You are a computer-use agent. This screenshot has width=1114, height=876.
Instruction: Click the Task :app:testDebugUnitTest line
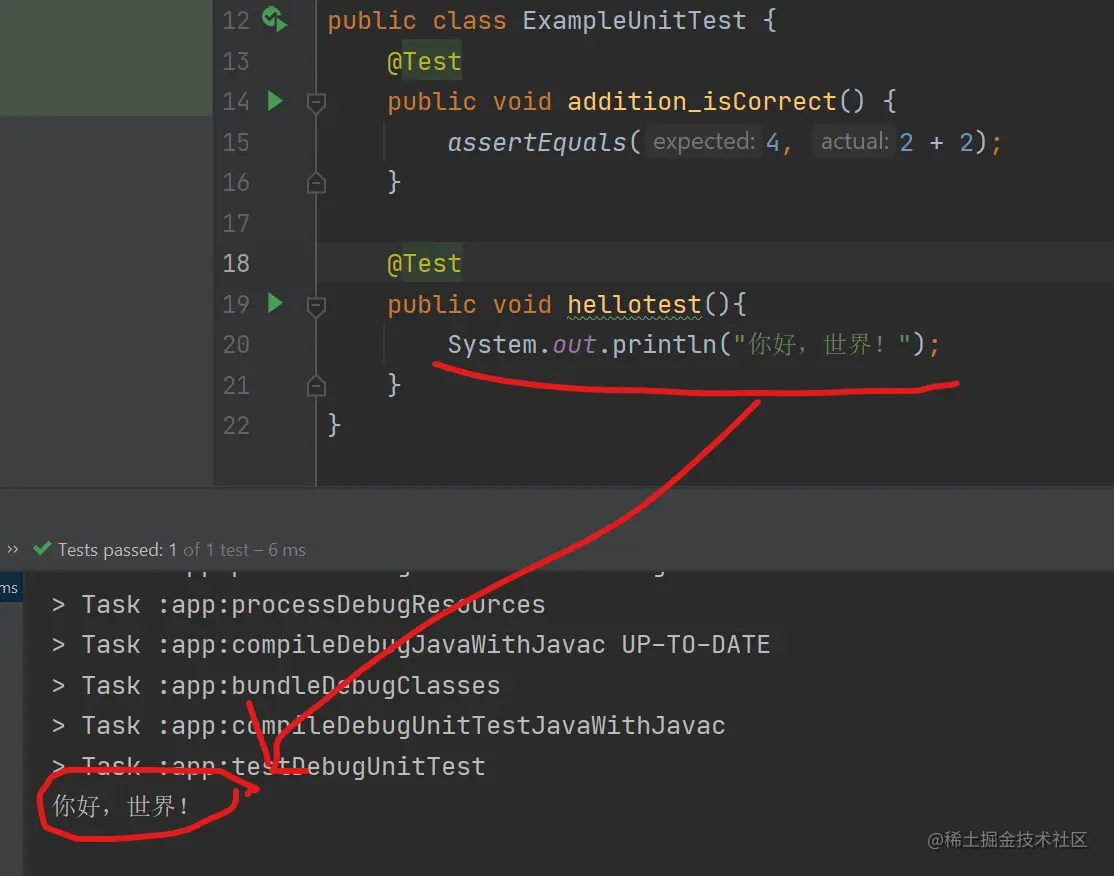pos(269,767)
